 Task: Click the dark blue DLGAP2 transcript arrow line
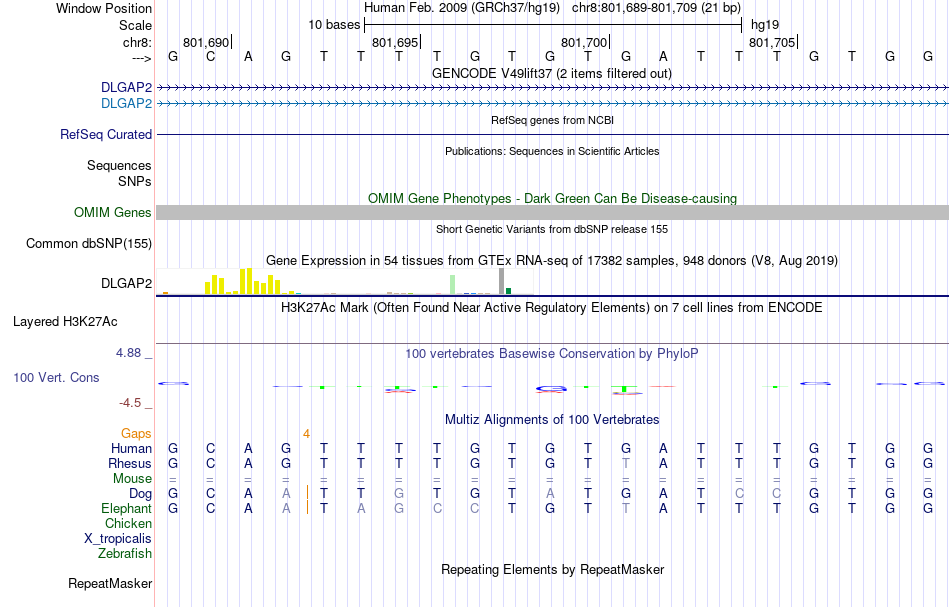click(x=552, y=88)
